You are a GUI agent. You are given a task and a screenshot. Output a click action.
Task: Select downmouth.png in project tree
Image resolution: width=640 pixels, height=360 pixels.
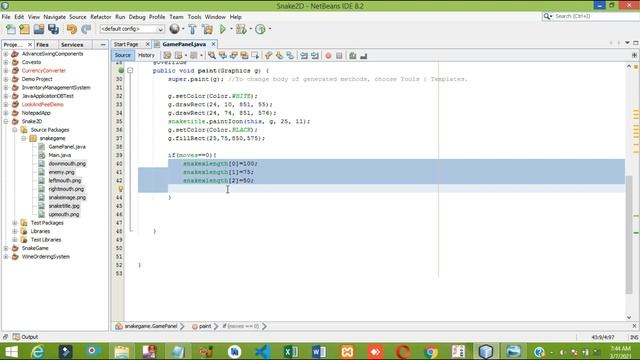point(67,164)
